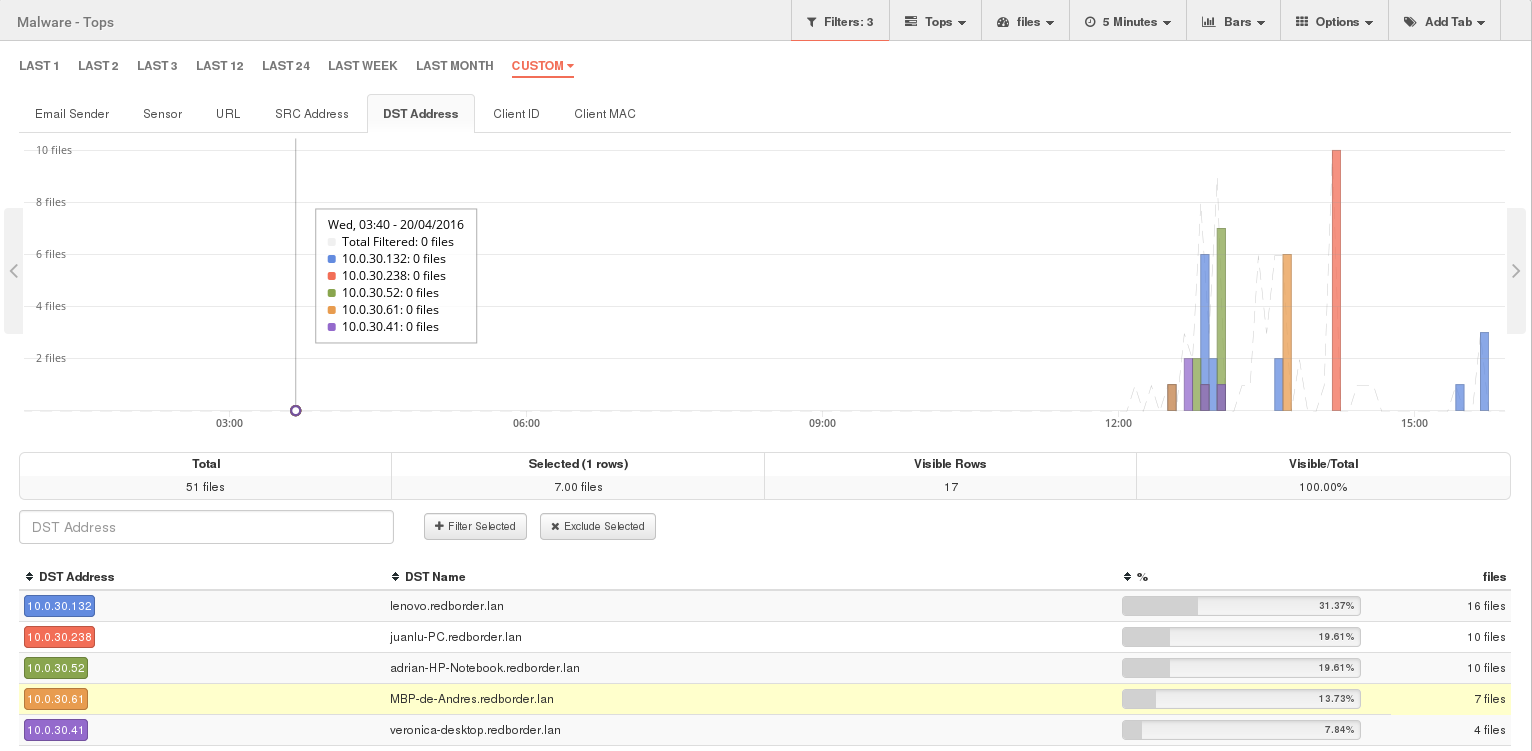
Task: Switch to the Client ID tab
Action: point(516,114)
